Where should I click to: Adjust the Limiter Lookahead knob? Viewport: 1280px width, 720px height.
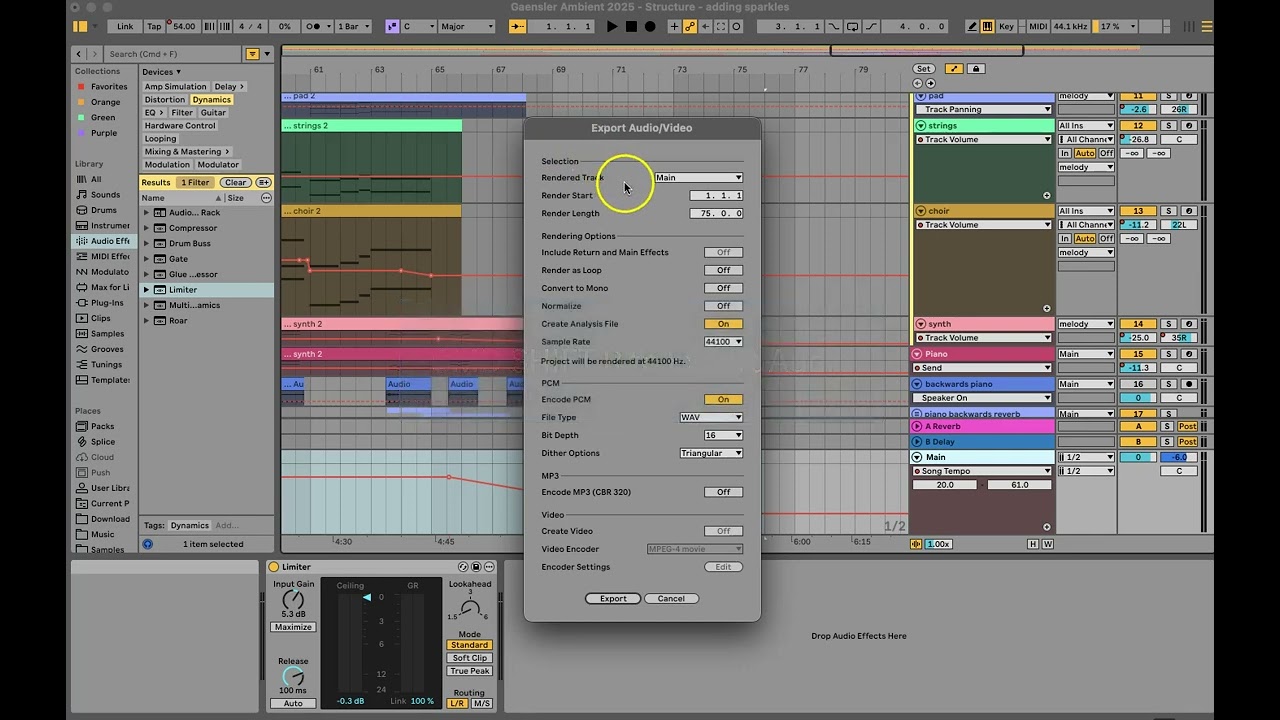[469, 608]
